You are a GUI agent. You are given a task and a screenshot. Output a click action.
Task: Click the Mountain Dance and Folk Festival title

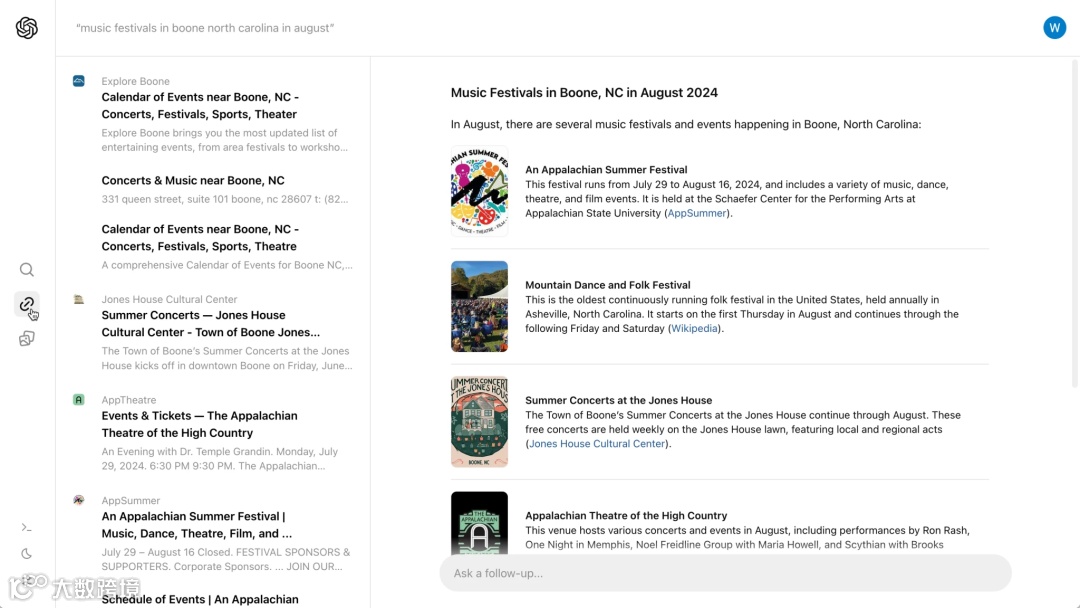[608, 285]
